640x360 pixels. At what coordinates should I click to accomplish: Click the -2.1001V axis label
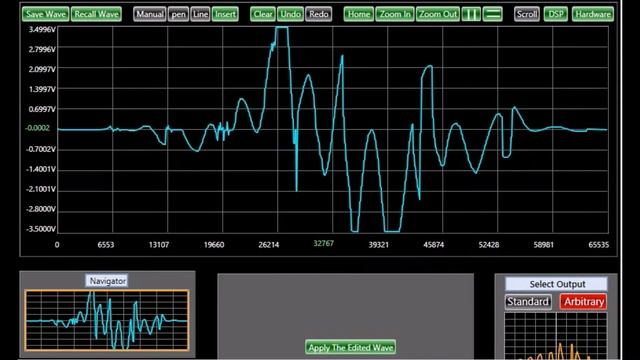(40, 189)
